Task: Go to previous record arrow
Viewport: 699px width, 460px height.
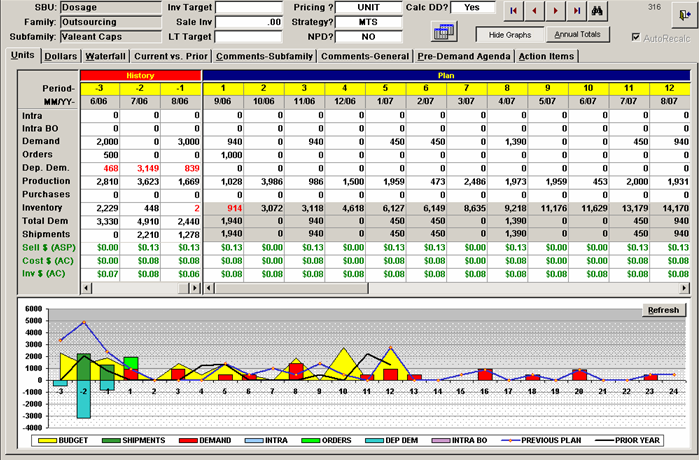Action: click(x=535, y=11)
